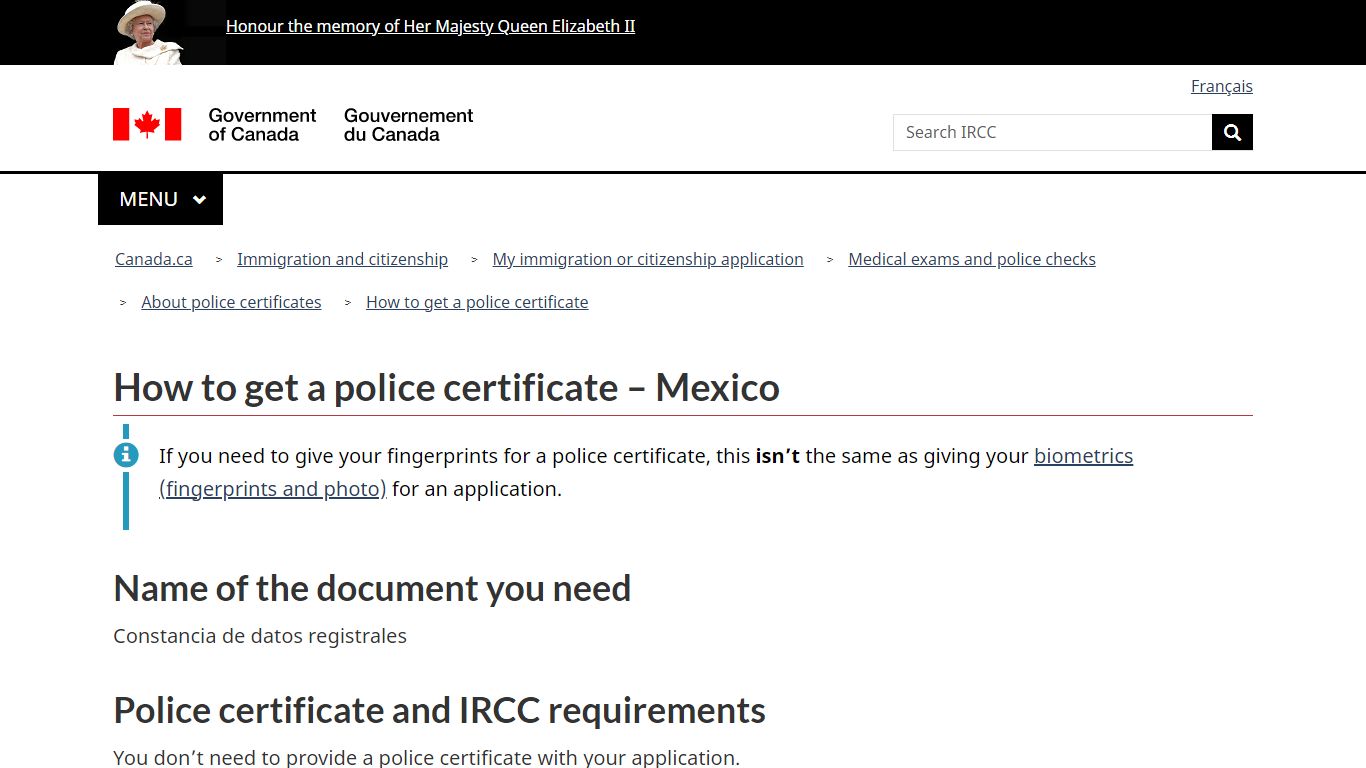
Task: Click the search magnifier icon button
Action: (x=1232, y=132)
